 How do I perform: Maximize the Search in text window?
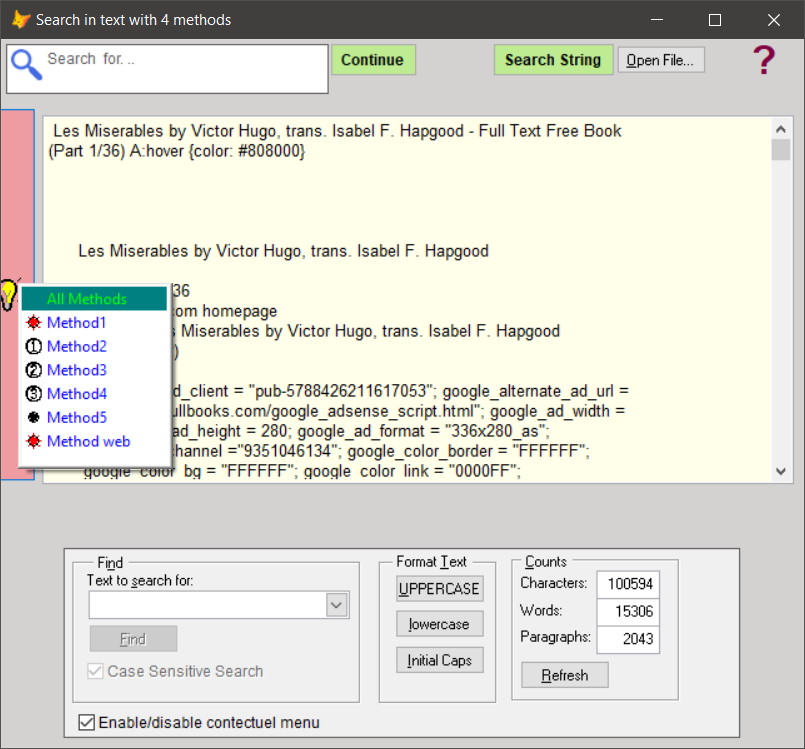pyautogui.click(x=715, y=20)
